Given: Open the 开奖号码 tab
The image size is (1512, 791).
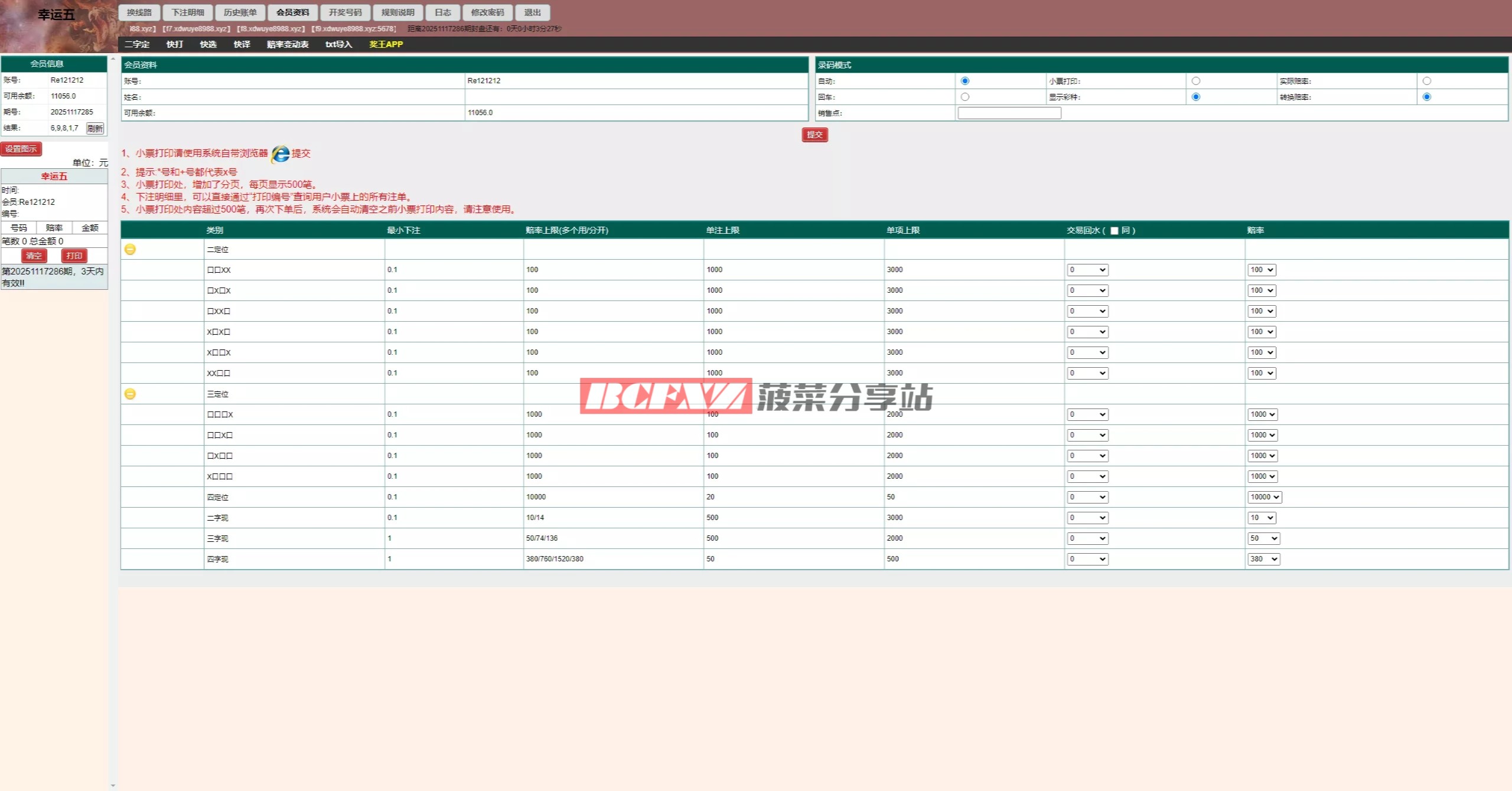Looking at the screenshot, I should [345, 12].
